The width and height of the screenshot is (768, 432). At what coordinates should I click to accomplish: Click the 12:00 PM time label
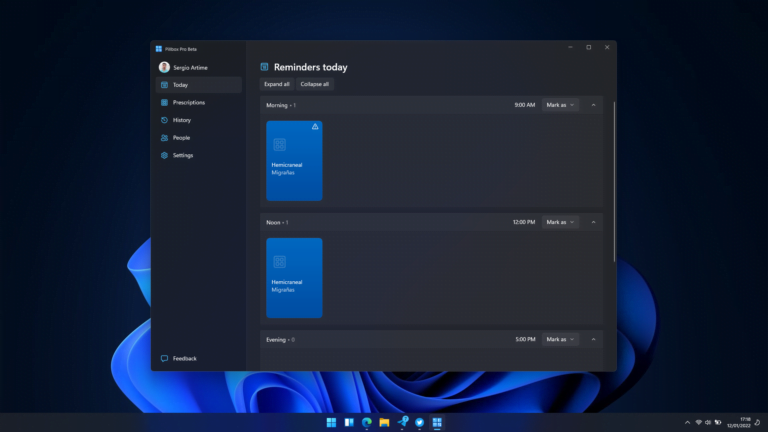click(524, 222)
